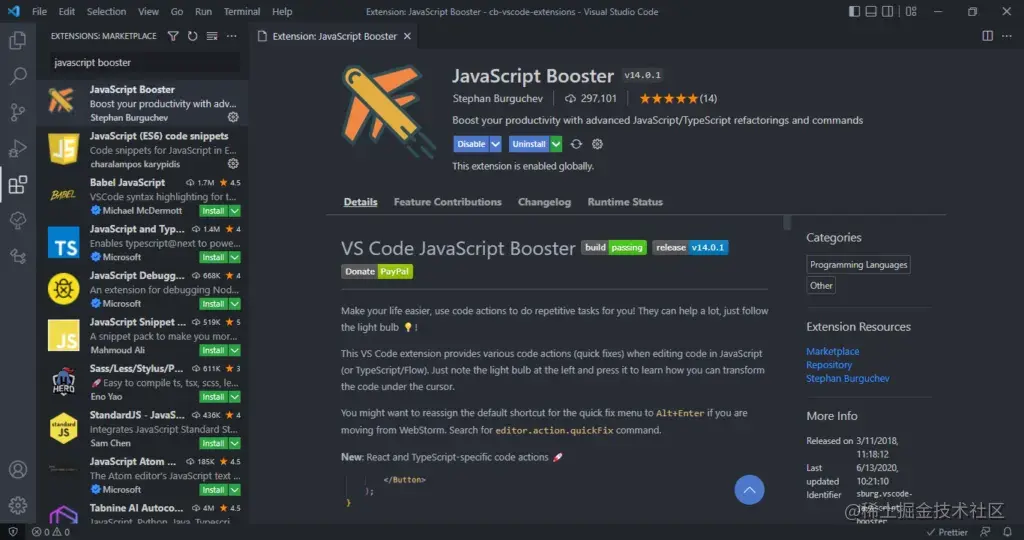Install the Babel JavaScript extension
Screen dimensions: 1024x540
pos(214,211)
